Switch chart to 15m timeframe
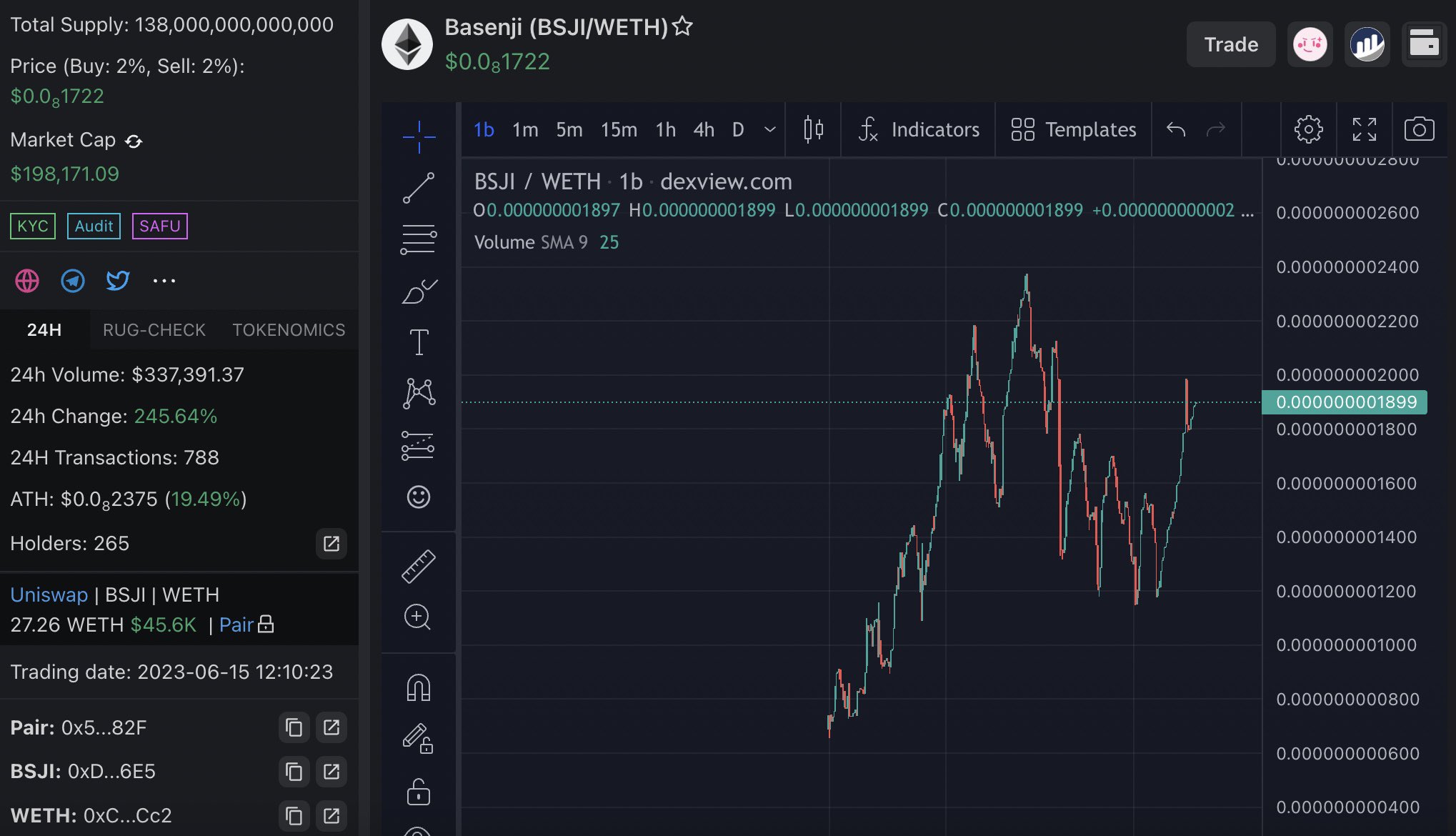The height and width of the screenshot is (836, 1456). point(619,129)
